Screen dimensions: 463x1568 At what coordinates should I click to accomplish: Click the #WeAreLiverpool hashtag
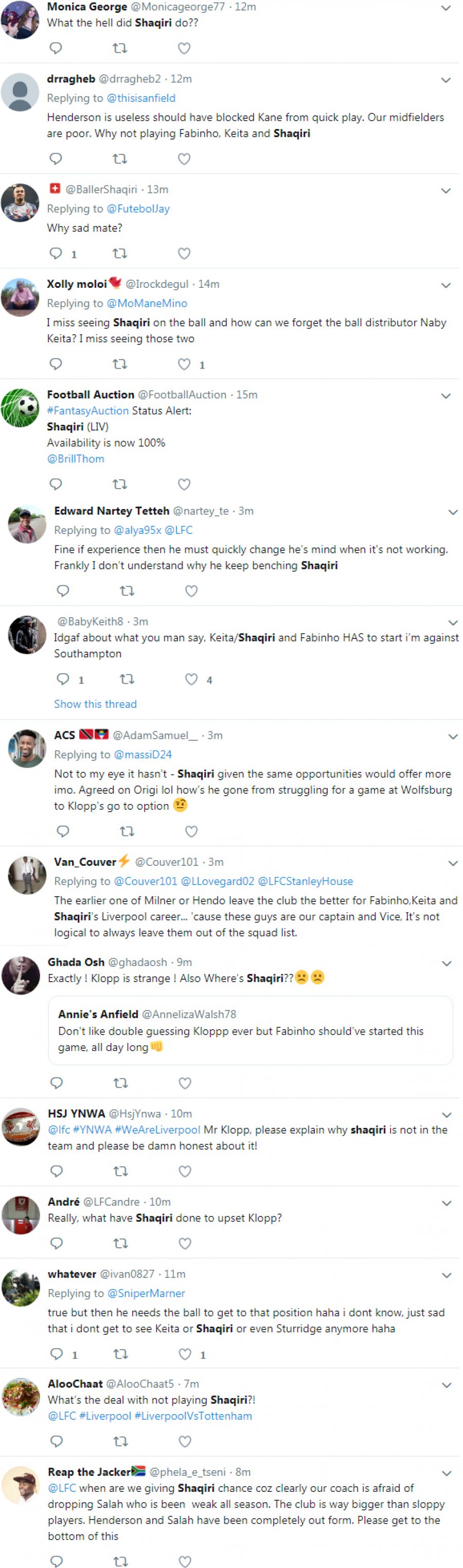[x=157, y=1130]
